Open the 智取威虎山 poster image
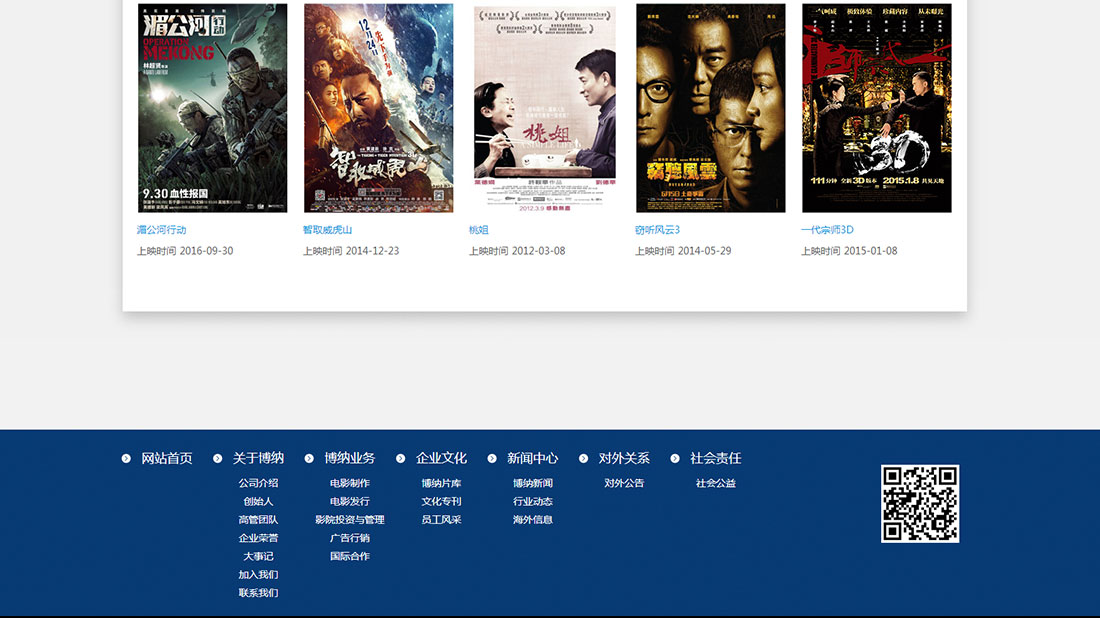 point(378,108)
